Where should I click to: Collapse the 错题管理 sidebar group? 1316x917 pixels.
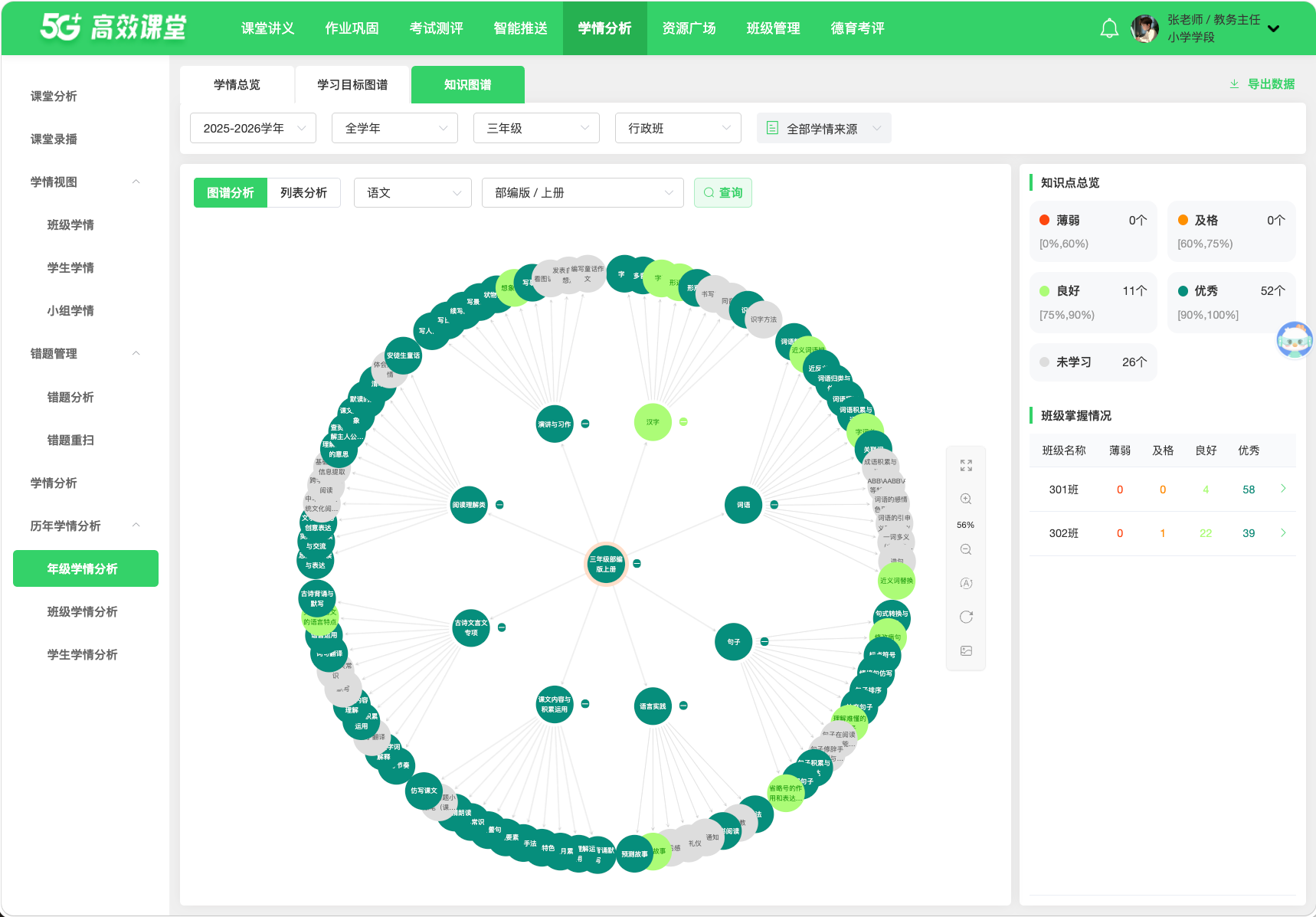[x=136, y=353]
